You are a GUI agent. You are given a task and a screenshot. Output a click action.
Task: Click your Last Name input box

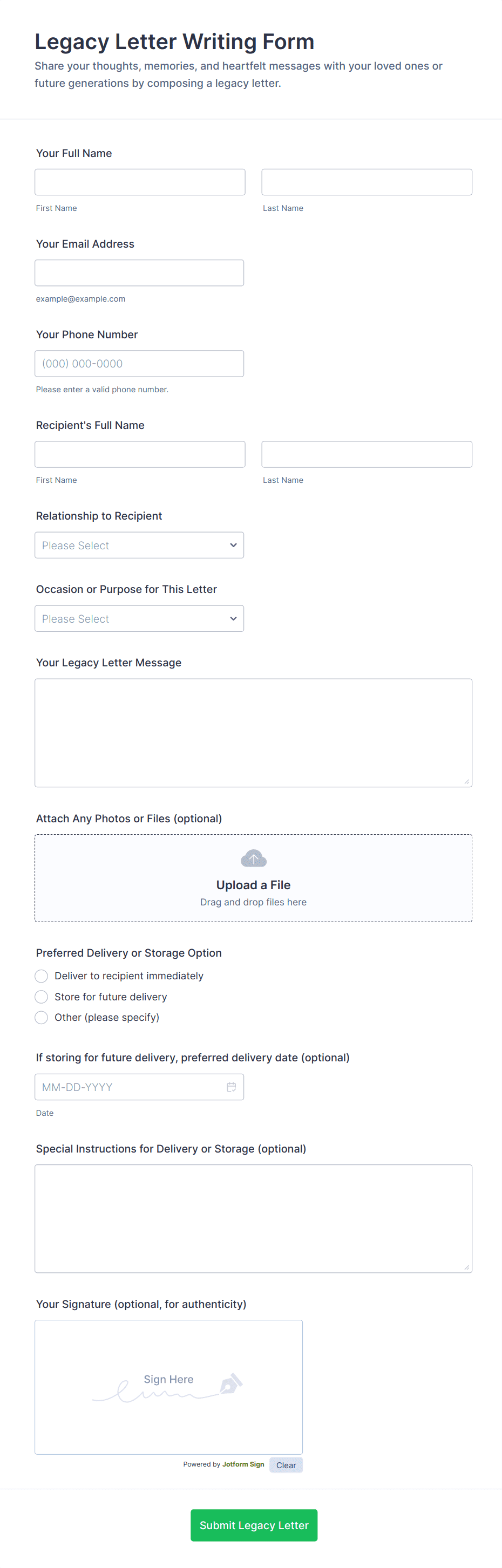[x=367, y=182]
